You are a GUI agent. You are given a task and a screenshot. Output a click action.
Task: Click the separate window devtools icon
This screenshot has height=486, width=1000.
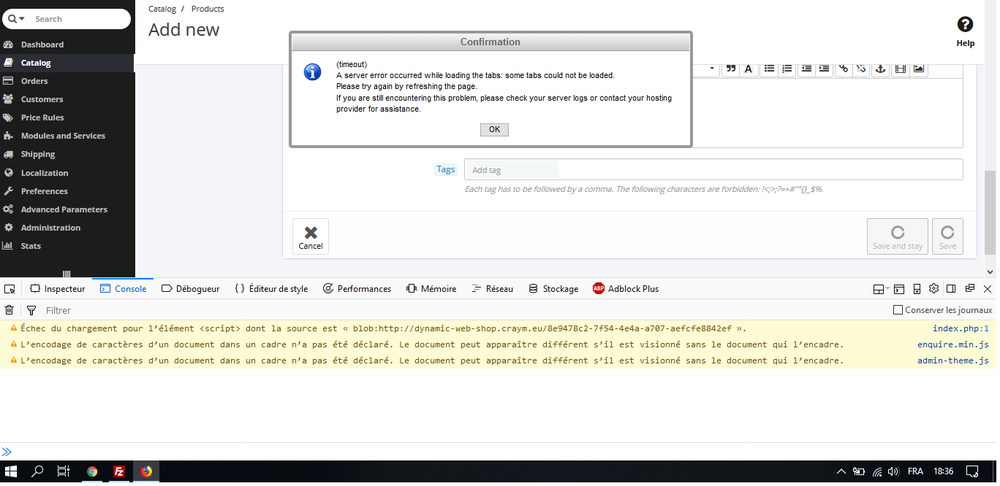point(970,288)
